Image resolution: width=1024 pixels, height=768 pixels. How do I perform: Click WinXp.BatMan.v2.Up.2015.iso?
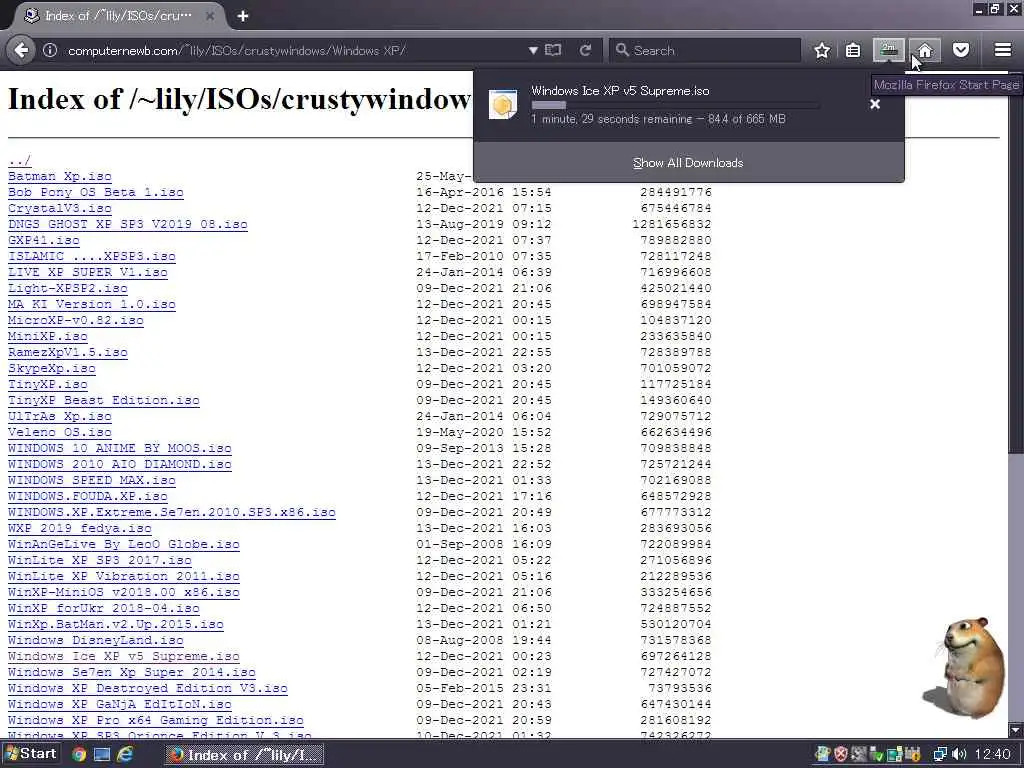(116, 624)
